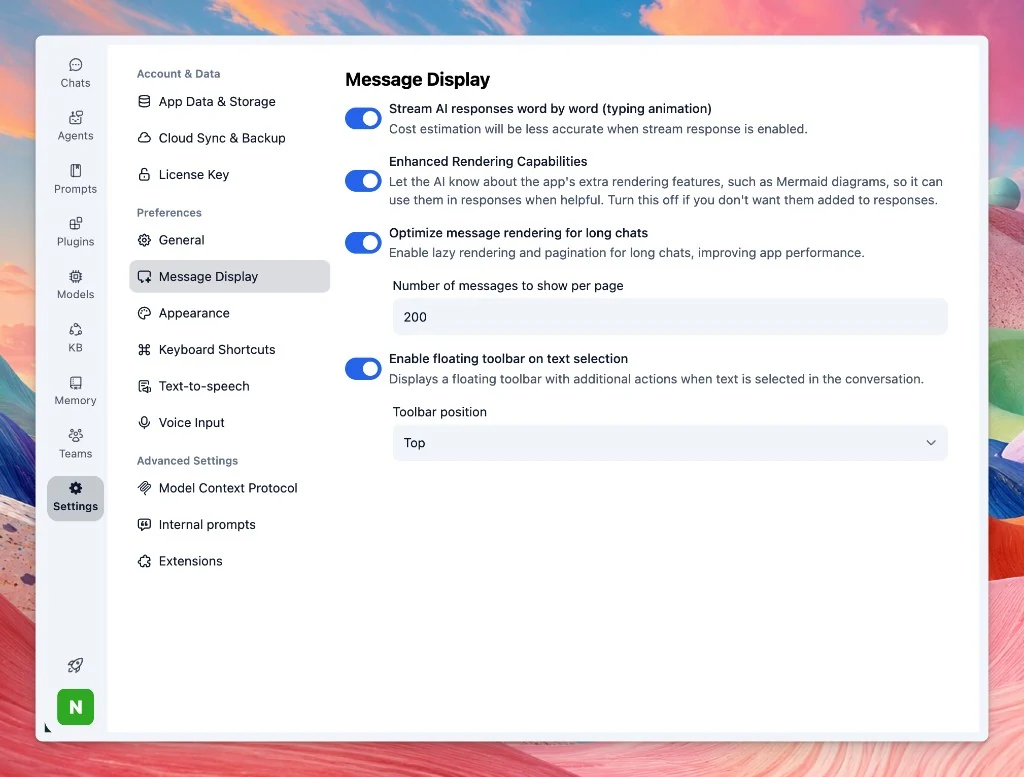Open Voice Input settings
Viewport: 1024px width, 777px height.
point(229,422)
